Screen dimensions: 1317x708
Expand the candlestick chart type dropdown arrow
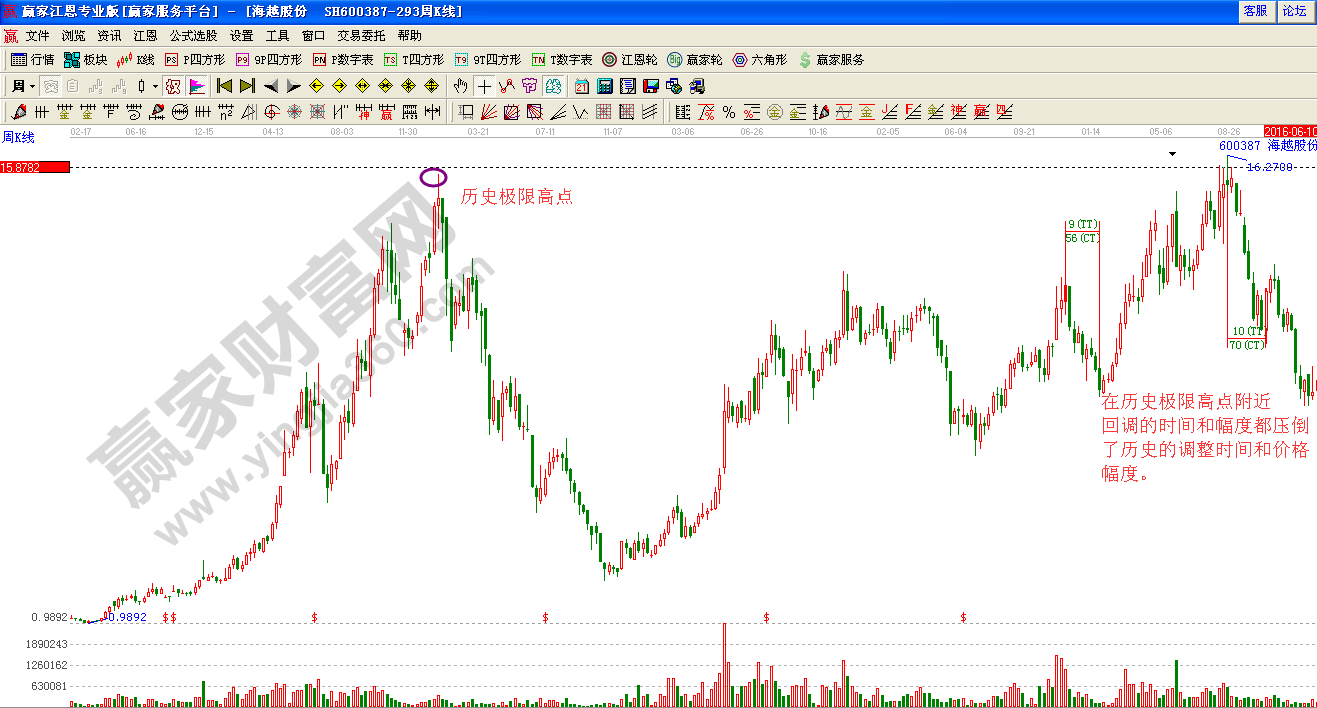[155, 86]
